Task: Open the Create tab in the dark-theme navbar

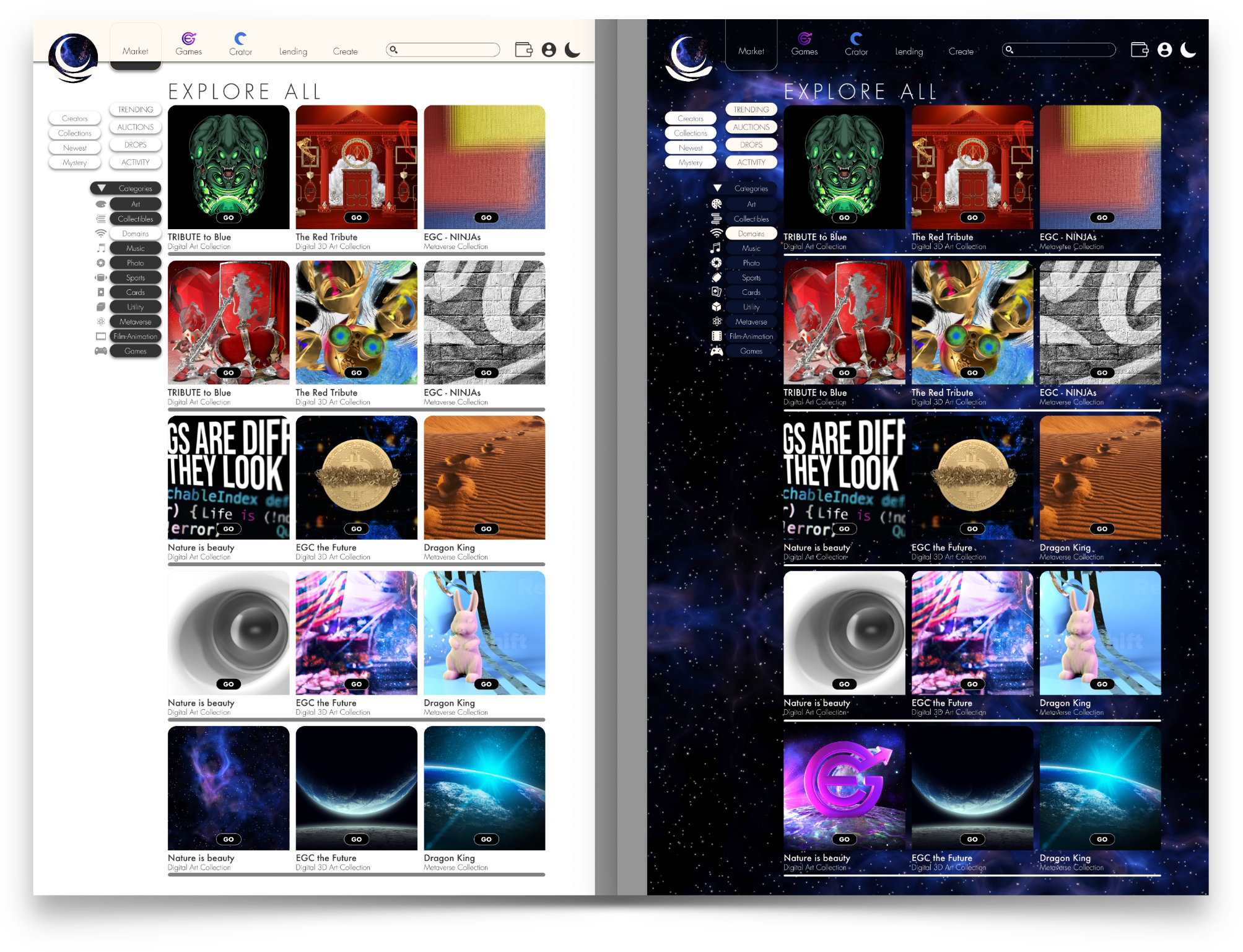Action: point(961,51)
